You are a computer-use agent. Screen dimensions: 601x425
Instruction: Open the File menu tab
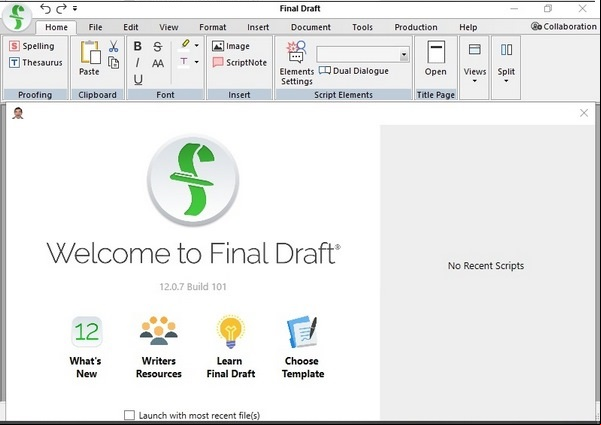coord(95,27)
